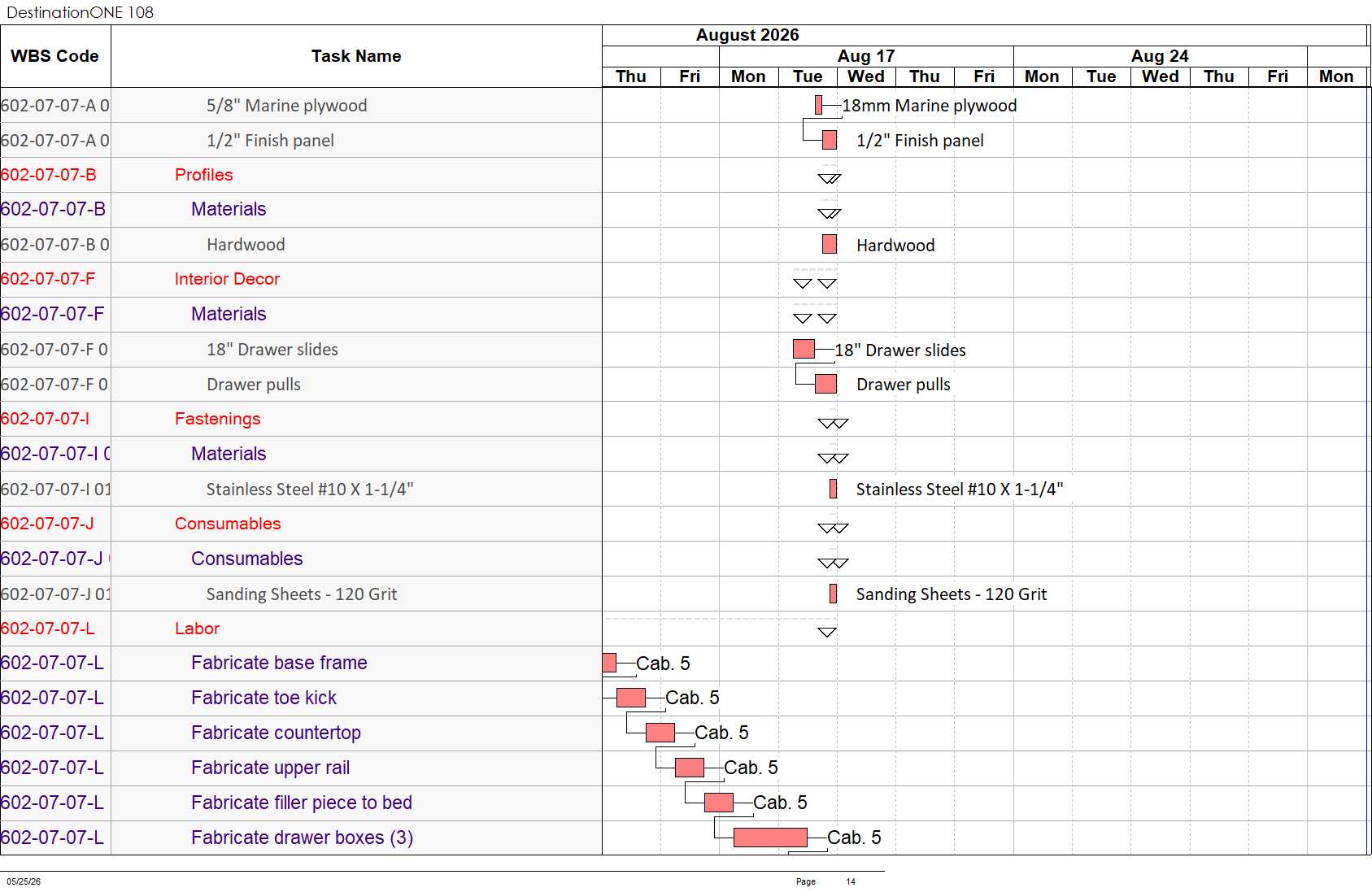
Task: Click the Fabricate base frame Gantt bar
Action: pyautogui.click(x=609, y=663)
